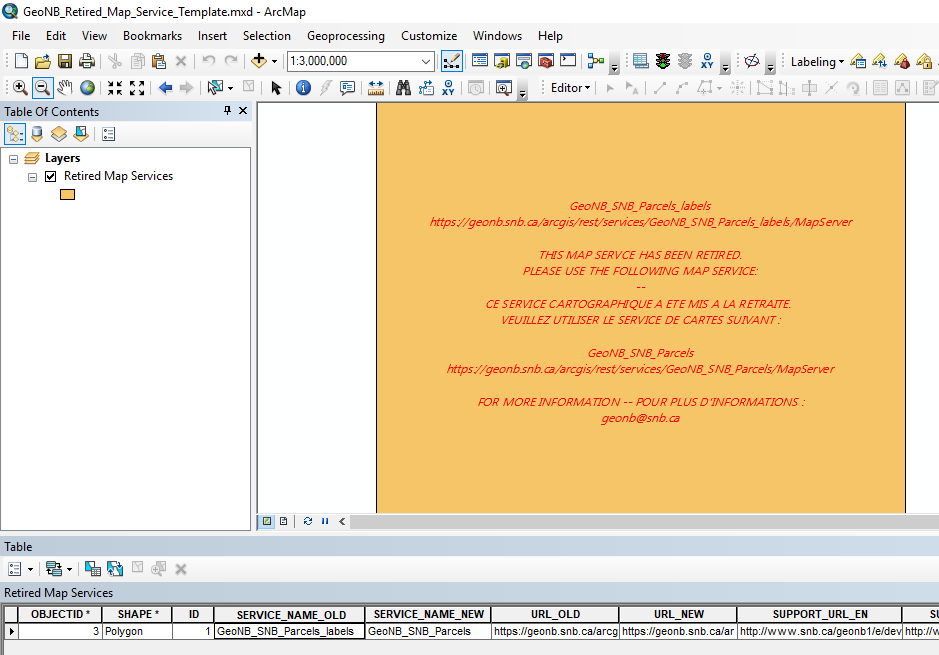Open the map scale dropdown
This screenshot has width=939, height=655.
point(425,61)
